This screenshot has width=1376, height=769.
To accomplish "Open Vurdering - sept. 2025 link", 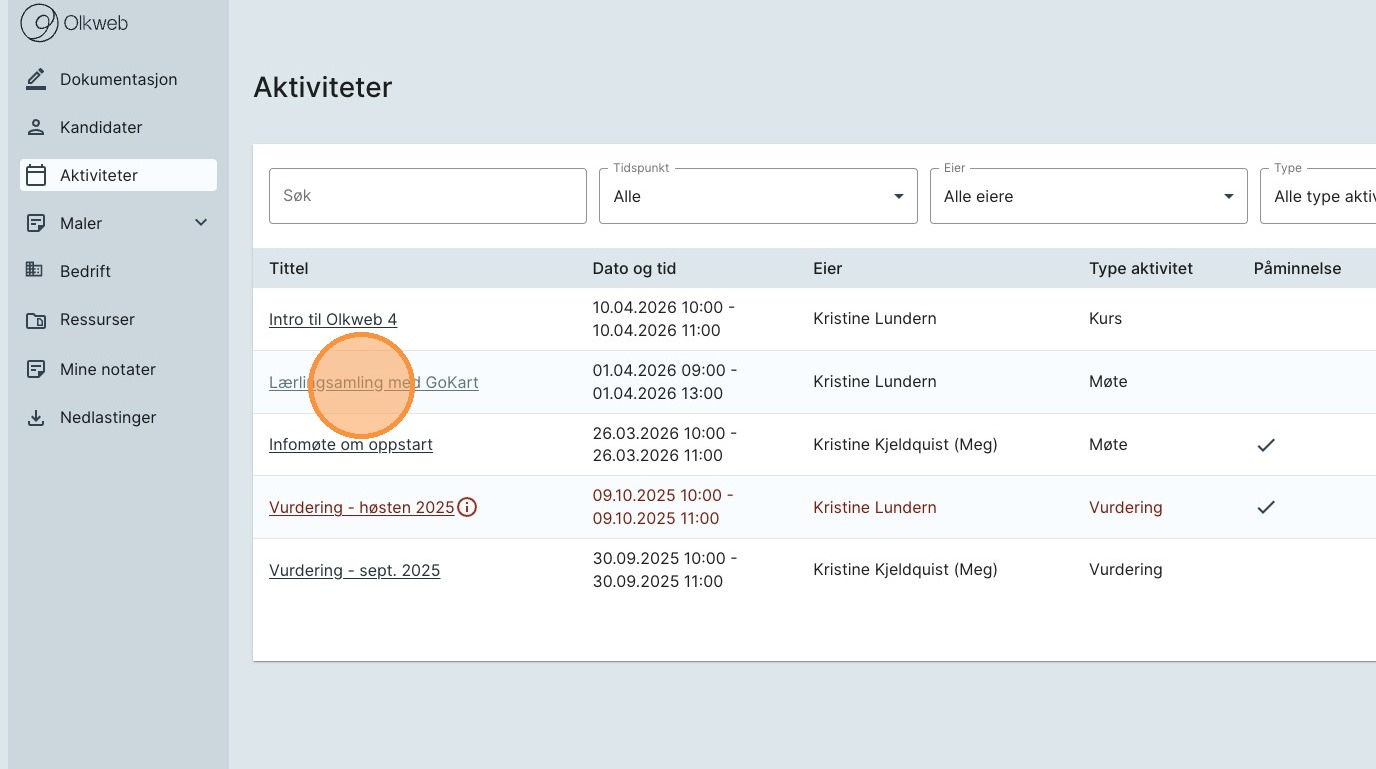I will point(354,570).
